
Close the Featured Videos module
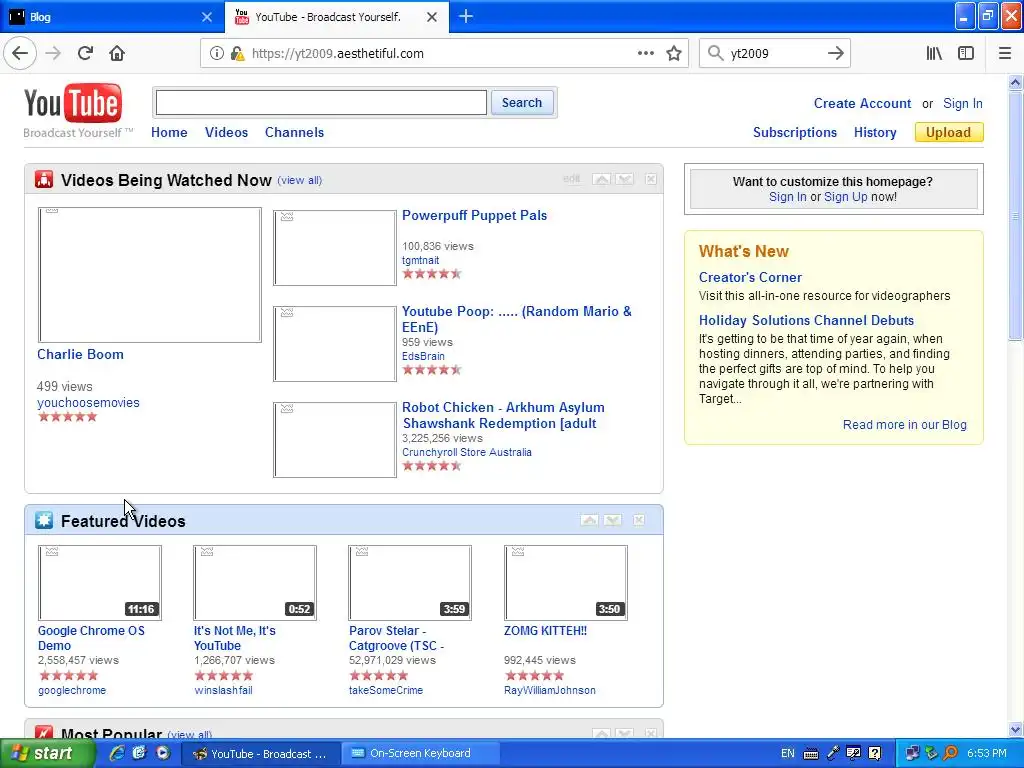point(639,520)
